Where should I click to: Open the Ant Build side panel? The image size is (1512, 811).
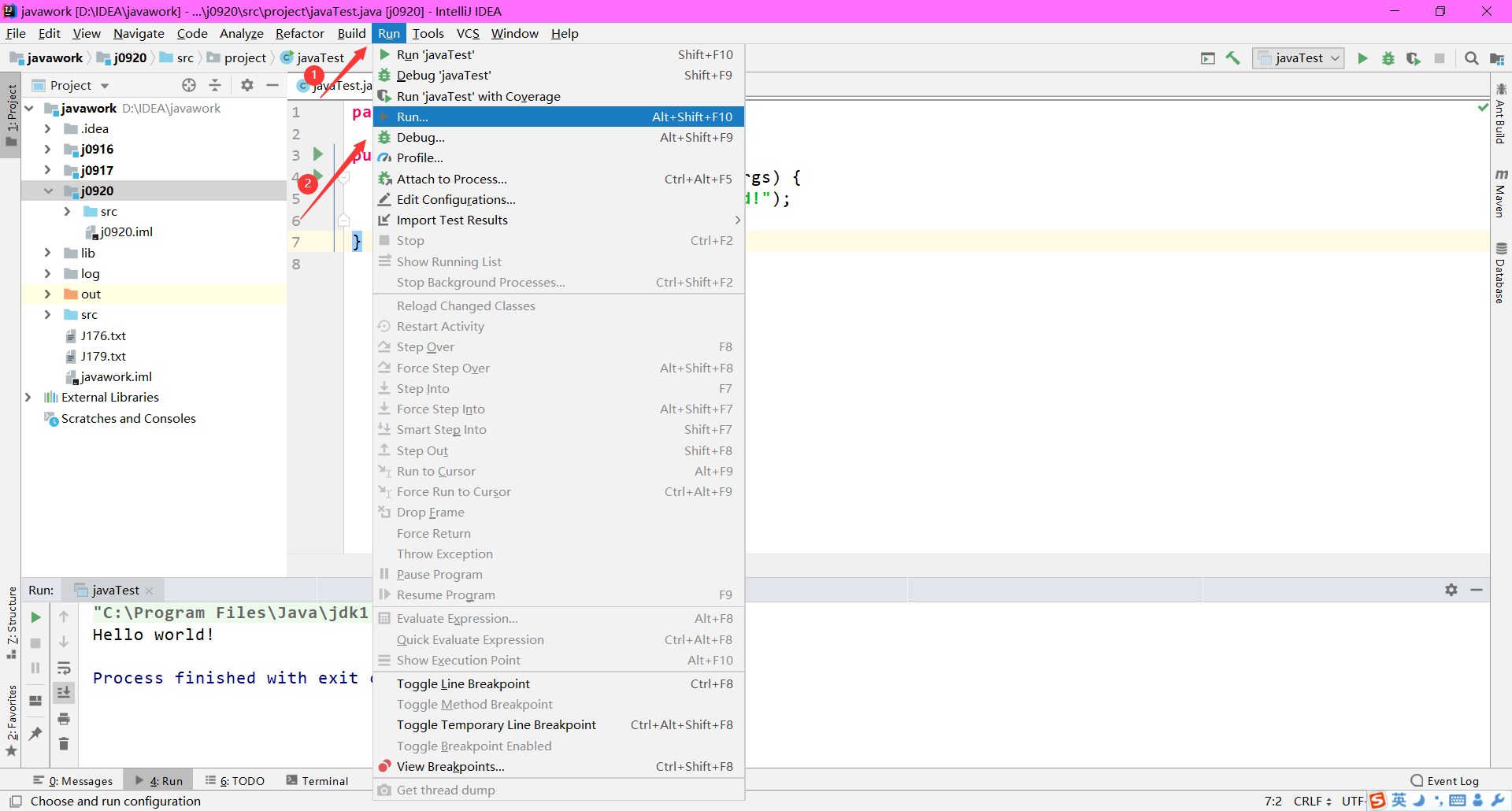[1501, 113]
